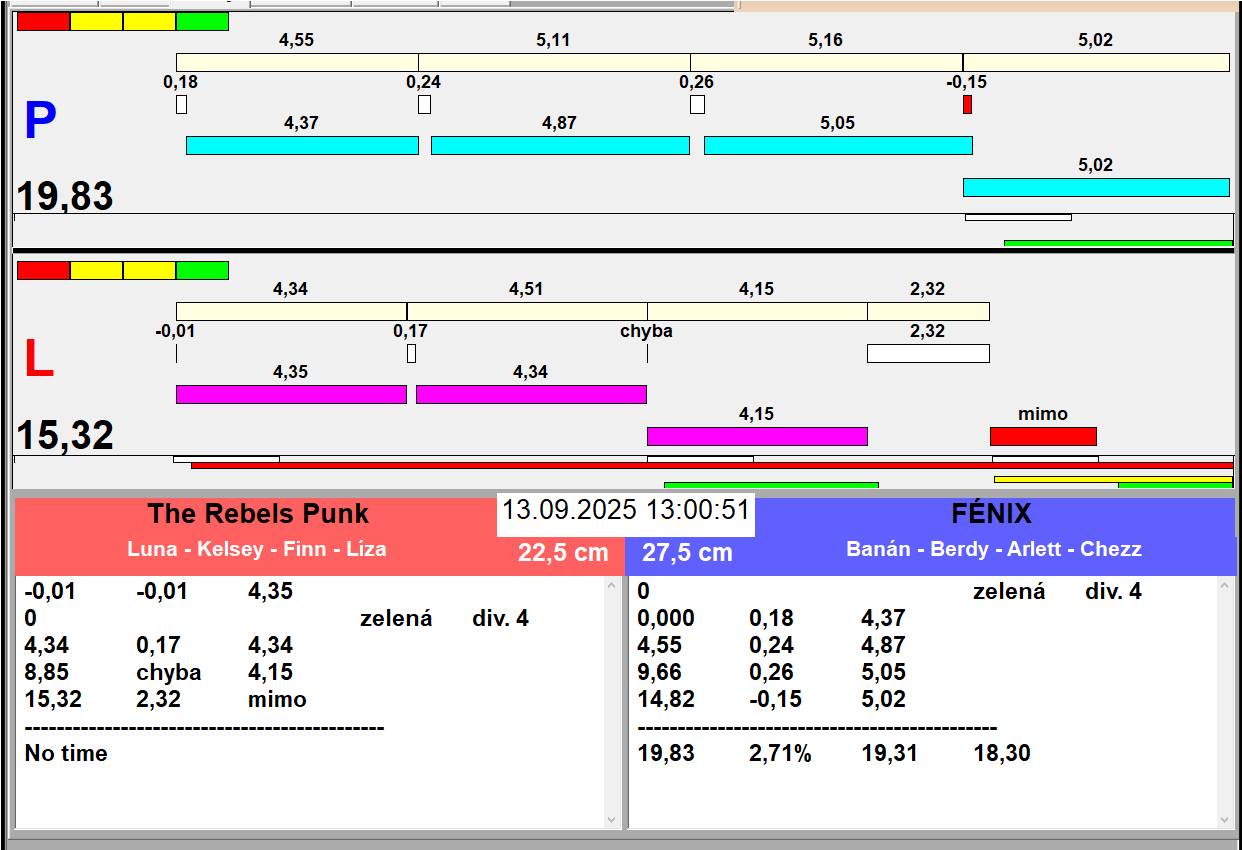Click dog lineup 'Luna - Kelsey - Finn - Líza'
This screenshot has width=1242, height=850.
(257, 549)
